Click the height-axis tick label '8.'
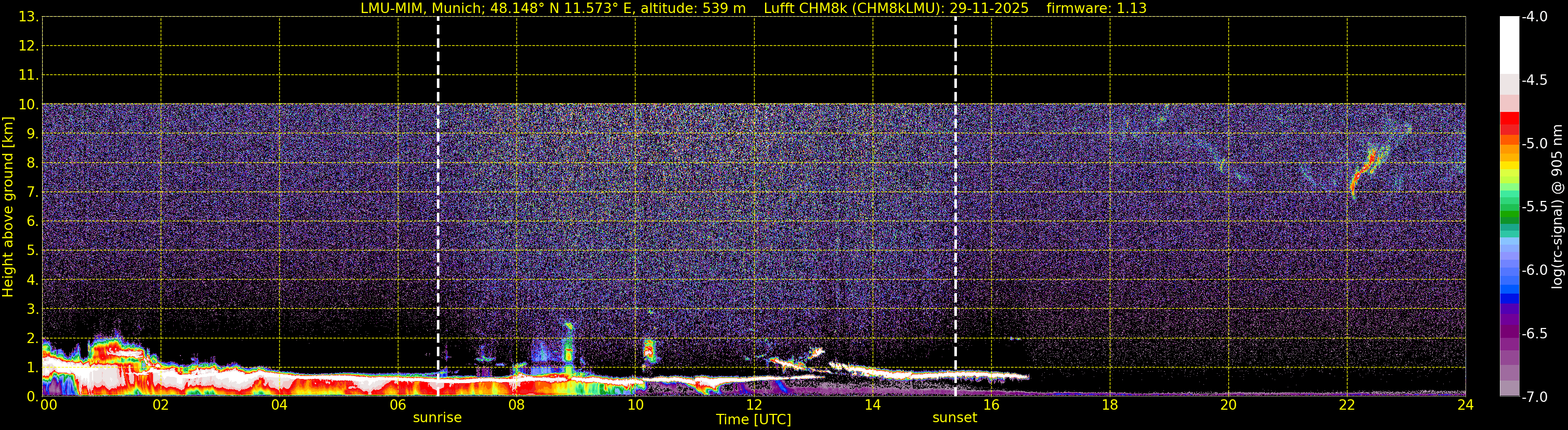The image size is (1568, 430). coord(32,163)
